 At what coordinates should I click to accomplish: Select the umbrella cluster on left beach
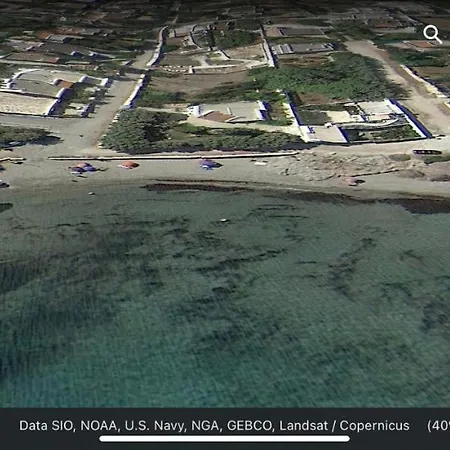[83, 167]
